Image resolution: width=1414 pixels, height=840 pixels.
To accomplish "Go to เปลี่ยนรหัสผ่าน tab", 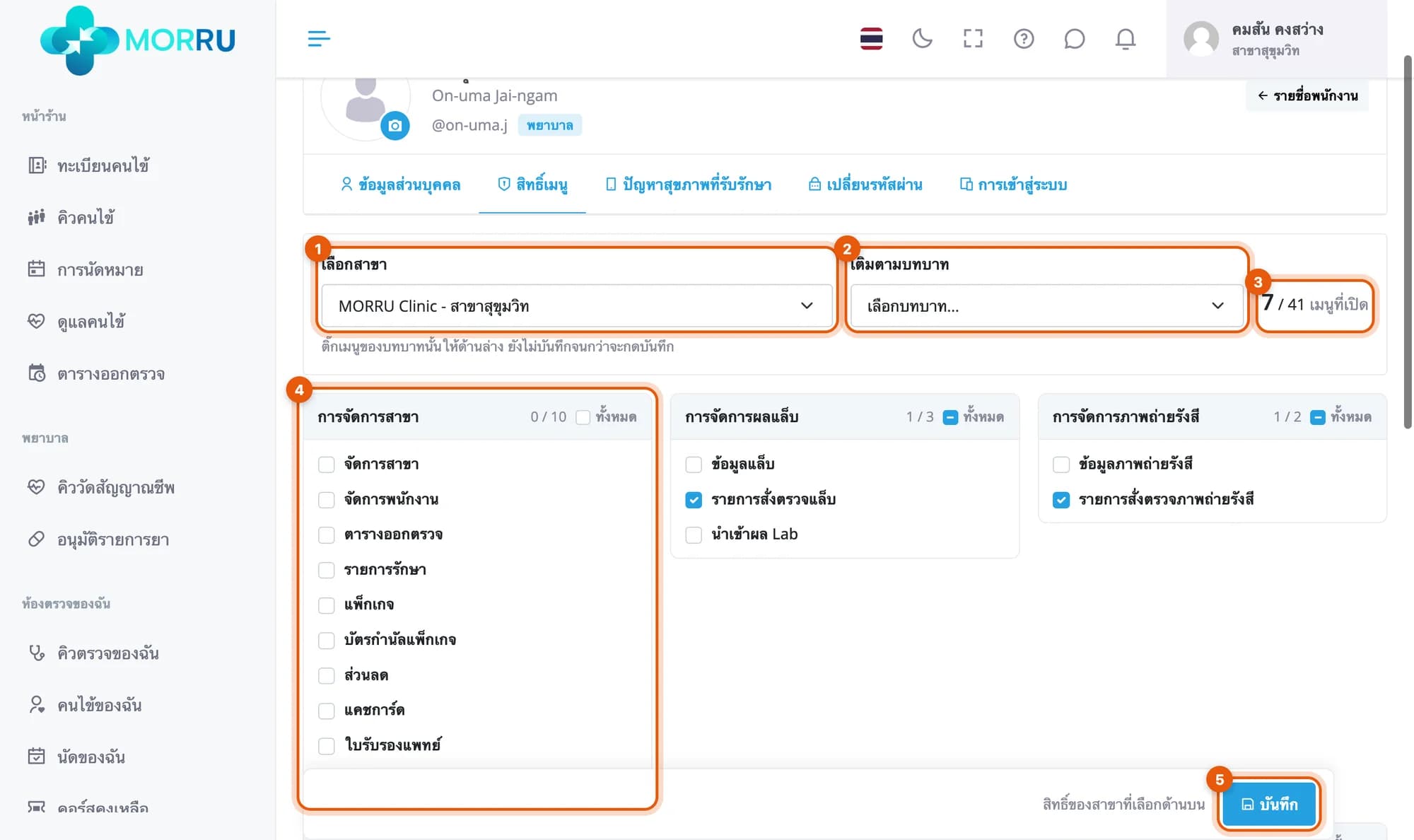I will click(x=865, y=185).
